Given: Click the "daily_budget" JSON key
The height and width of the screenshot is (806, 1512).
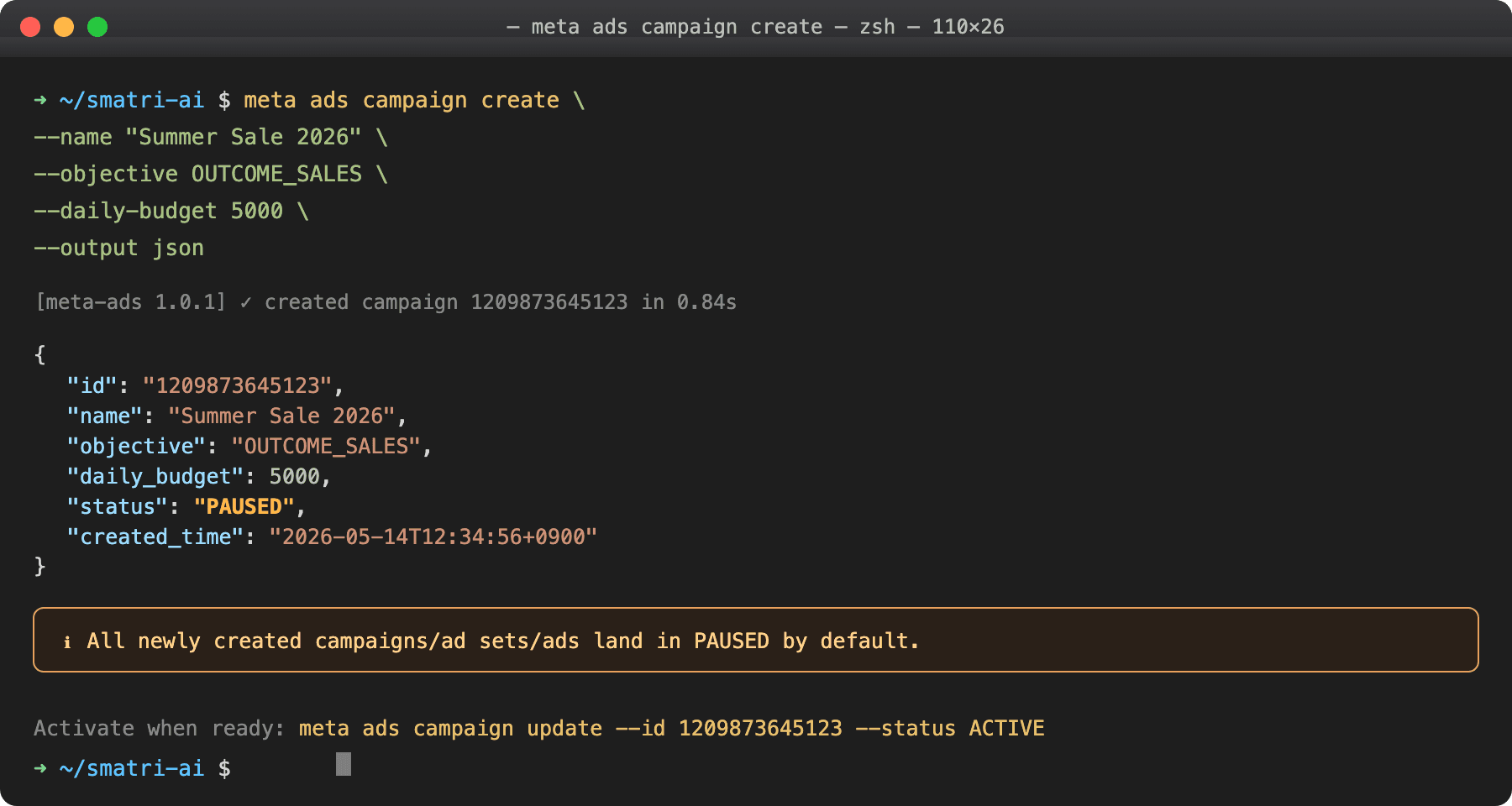Looking at the screenshot, I should pyautogui.click(x=155, y=476).
